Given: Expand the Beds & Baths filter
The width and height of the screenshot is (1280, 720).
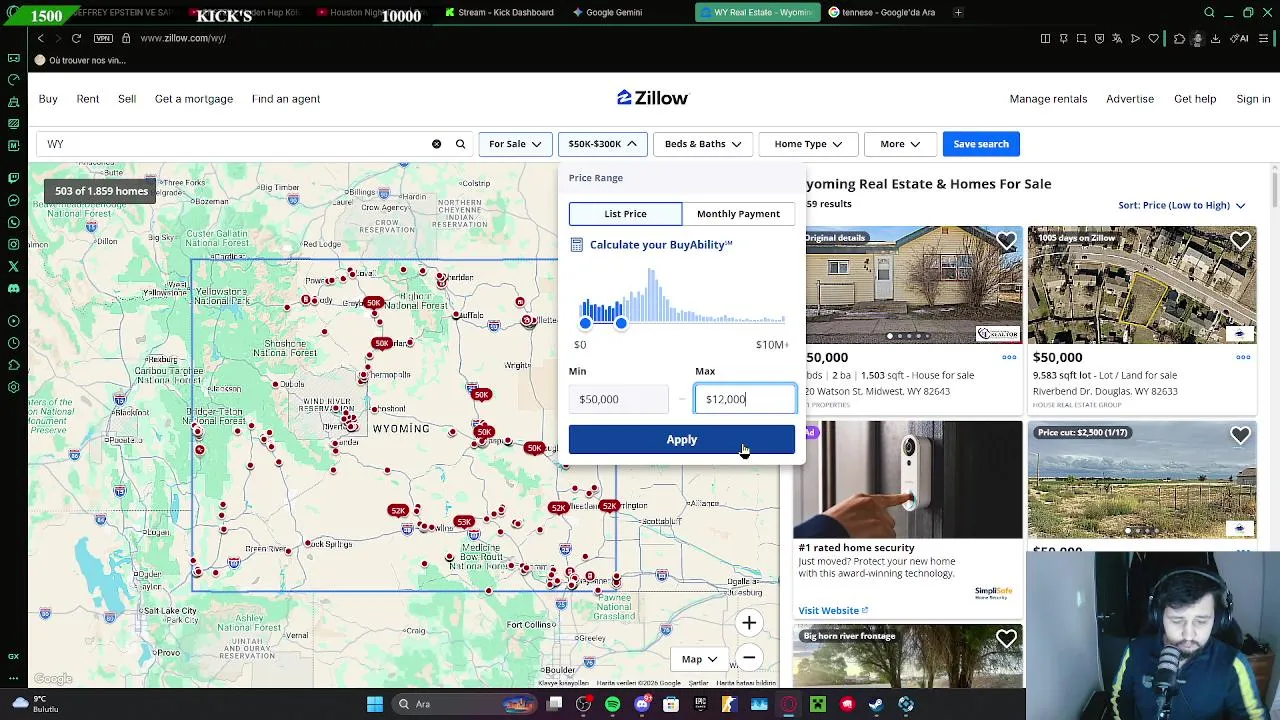Looking at the screenshot, I should click(703, 144).
